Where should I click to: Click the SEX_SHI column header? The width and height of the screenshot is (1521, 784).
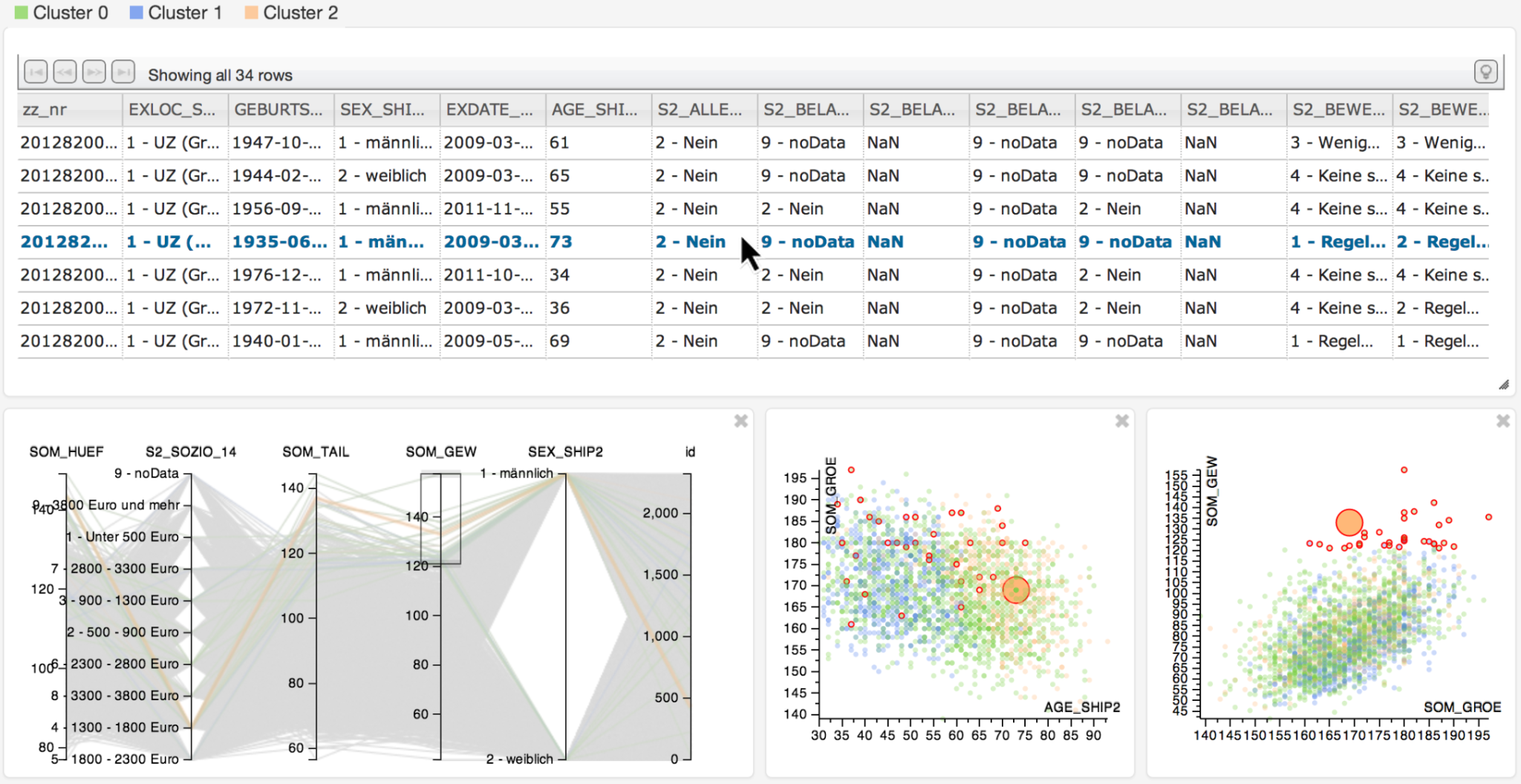[385, 109]
